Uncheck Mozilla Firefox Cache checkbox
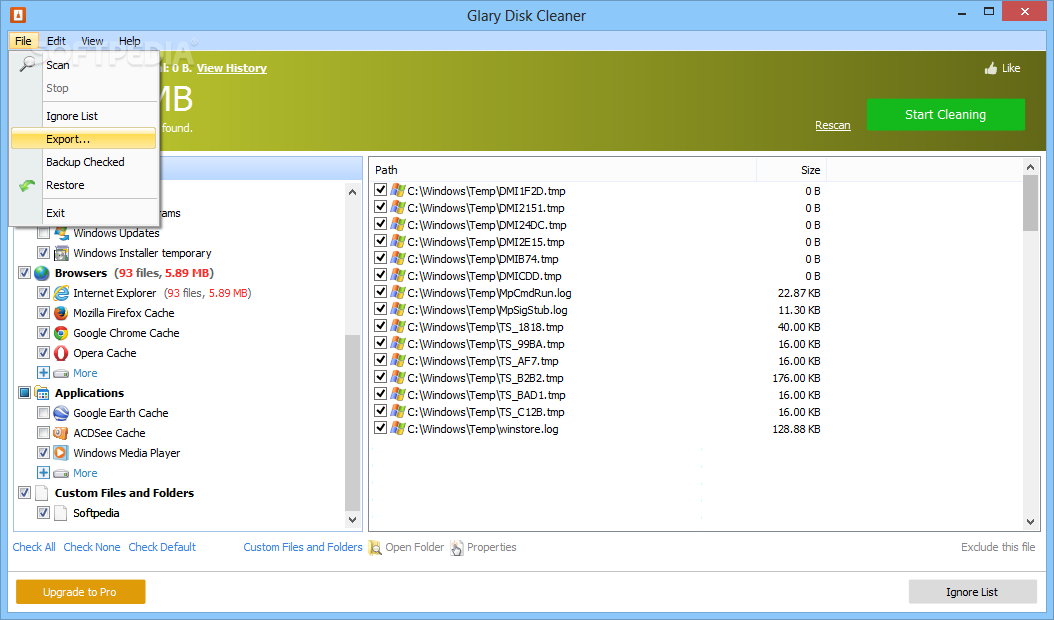Image resolution: width=1054 pixels, height=620 pixels. click(43, 313)
